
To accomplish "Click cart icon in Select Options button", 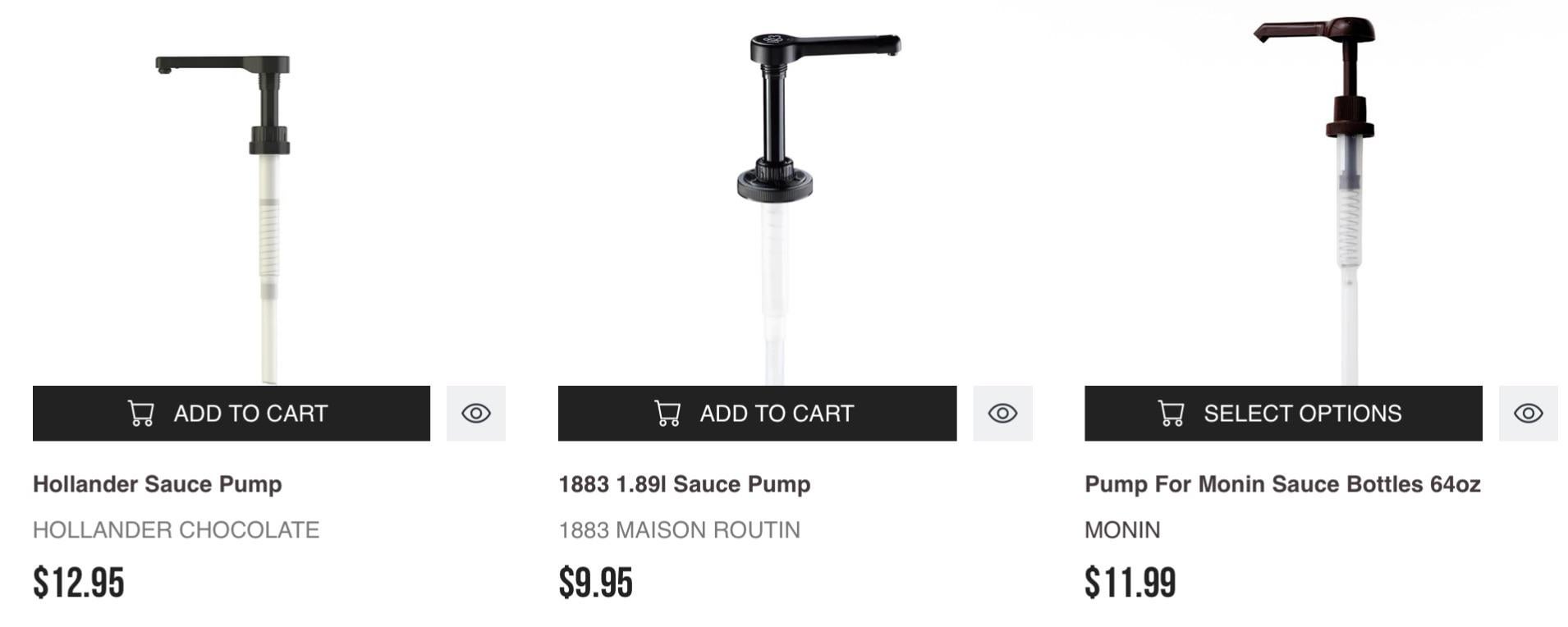I will 1171,413.
